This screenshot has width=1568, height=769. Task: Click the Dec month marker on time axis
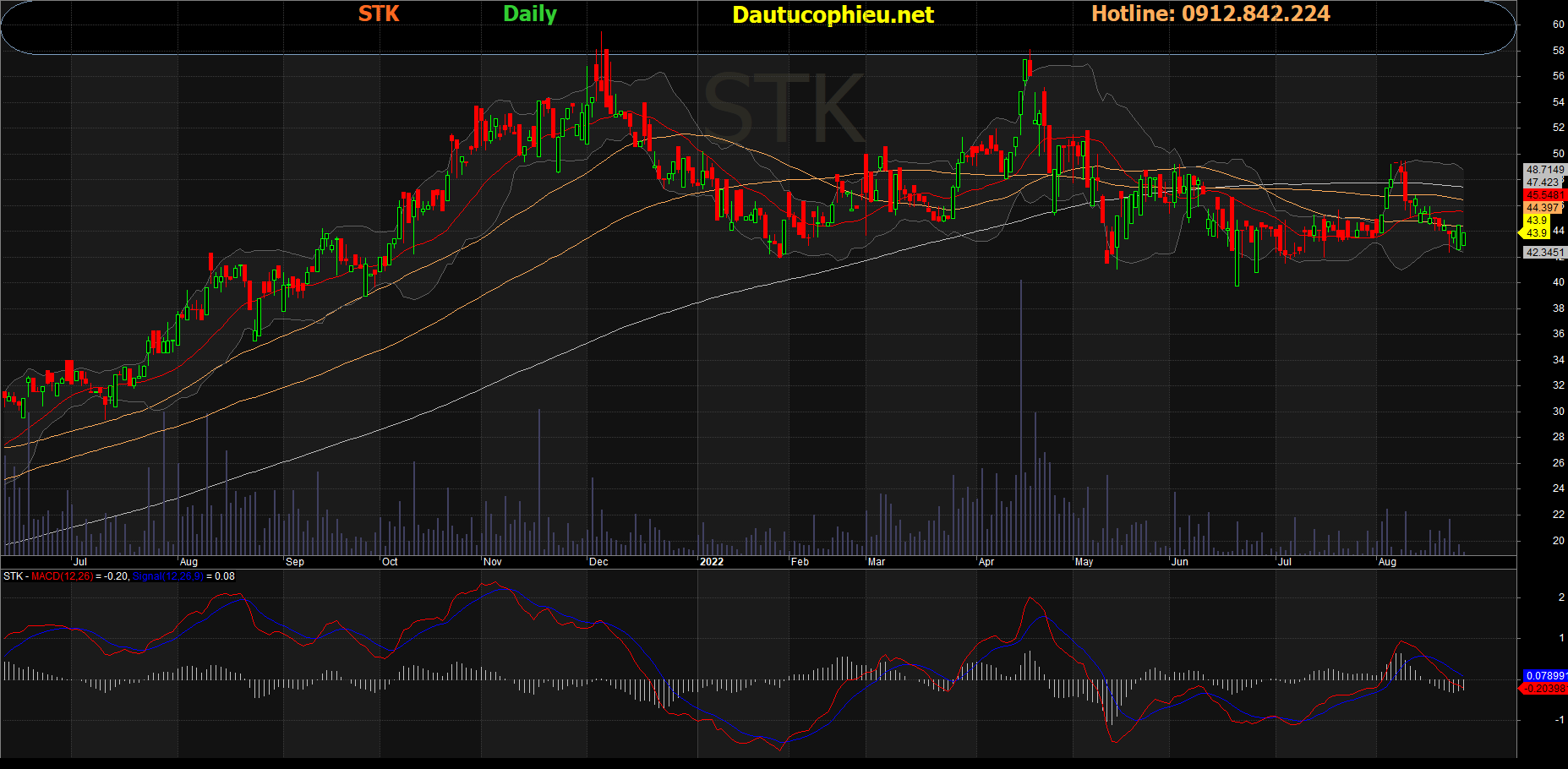pyautogui.click(x=598, y=562)
